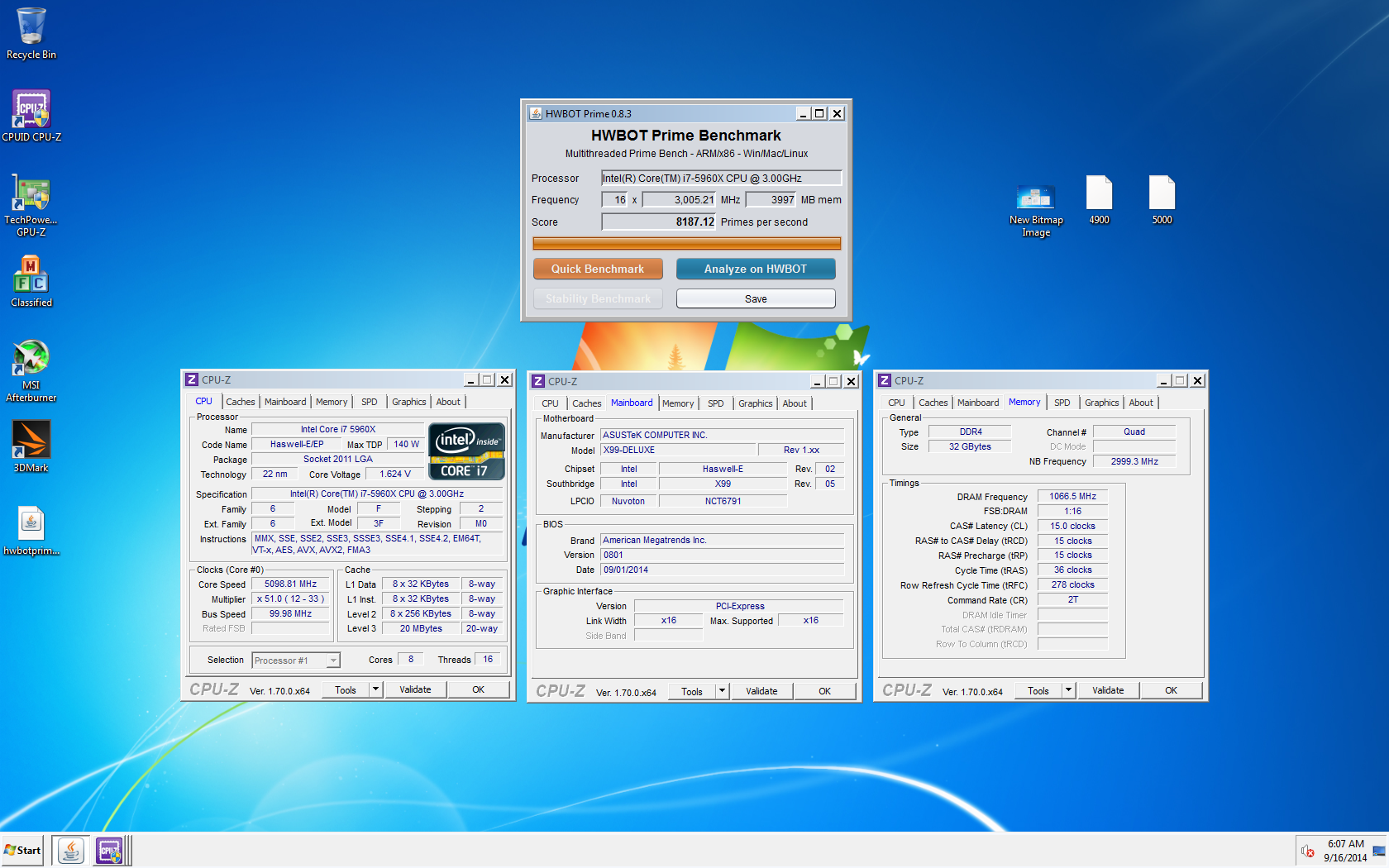Click BIOS date 09/01/2014
The image size is (1389, 868).
[x=723, y=570]
